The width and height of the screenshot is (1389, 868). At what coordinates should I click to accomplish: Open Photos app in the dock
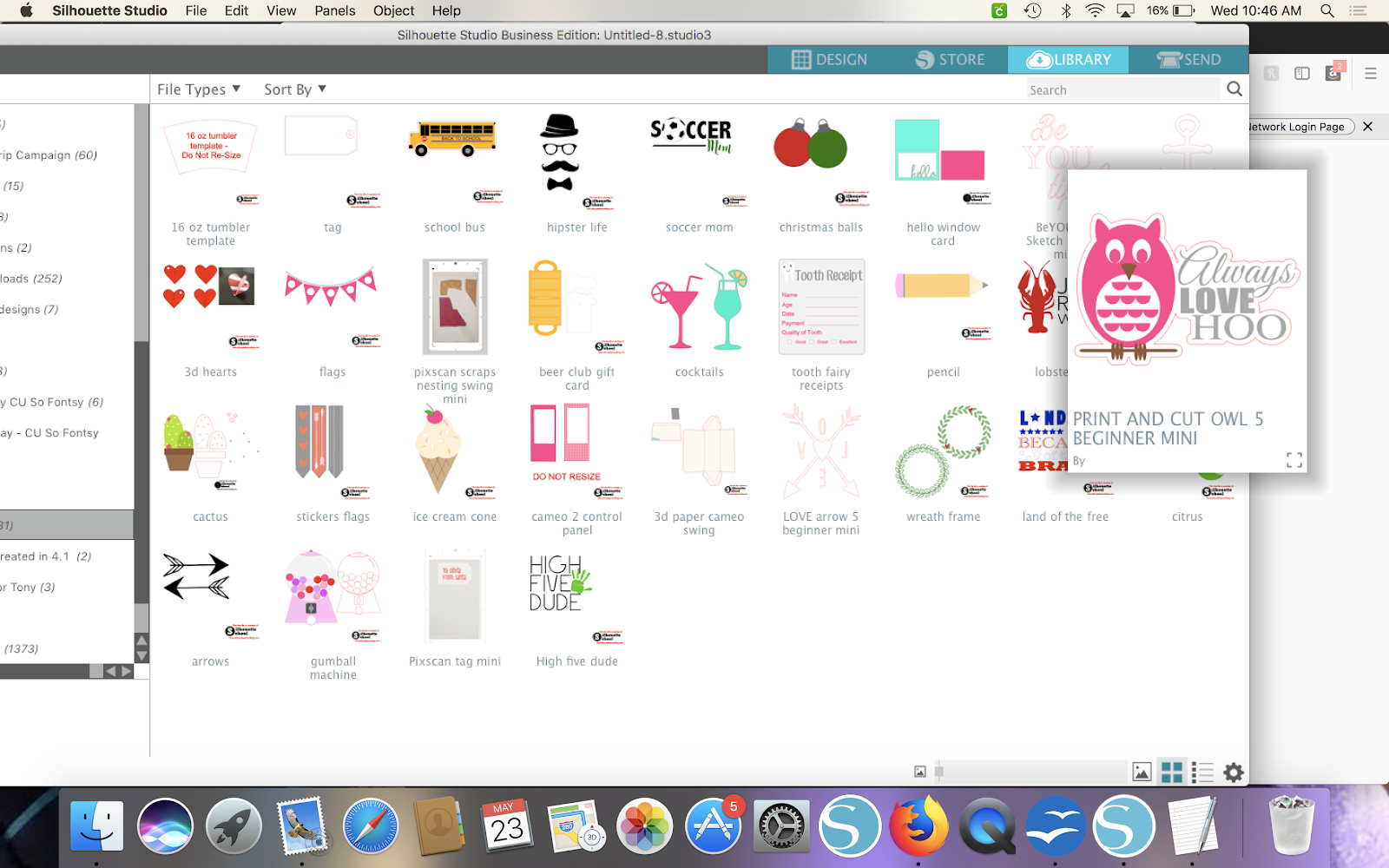coord(644,825)
